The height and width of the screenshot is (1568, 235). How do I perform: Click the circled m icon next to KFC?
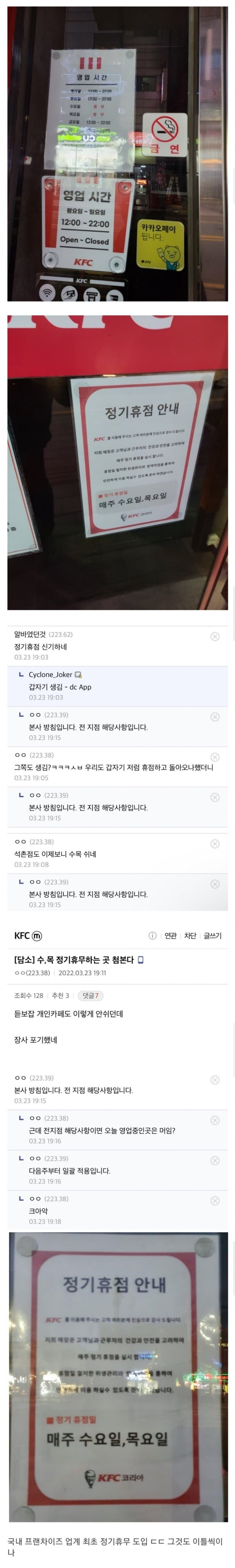(37, 935)
